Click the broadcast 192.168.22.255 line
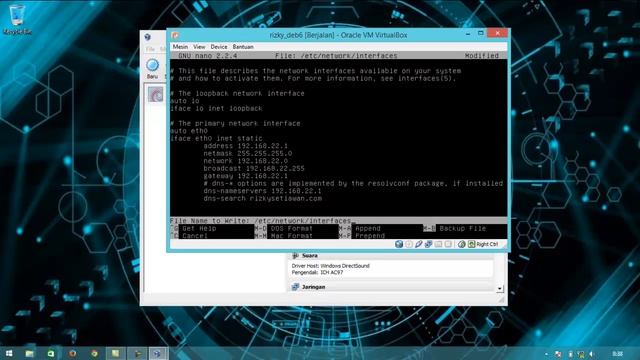The image size is (640, 360). coord(254,169)
